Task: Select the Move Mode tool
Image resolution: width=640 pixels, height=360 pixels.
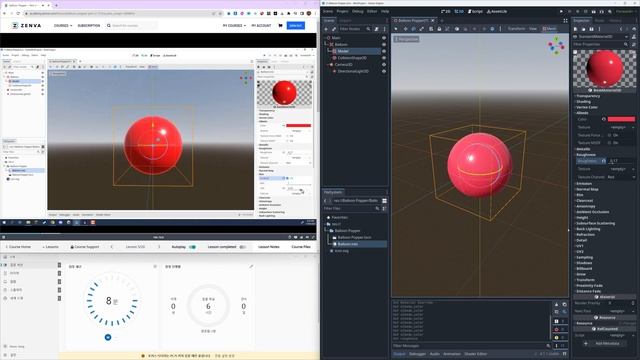Action: [x=405, y=29]
